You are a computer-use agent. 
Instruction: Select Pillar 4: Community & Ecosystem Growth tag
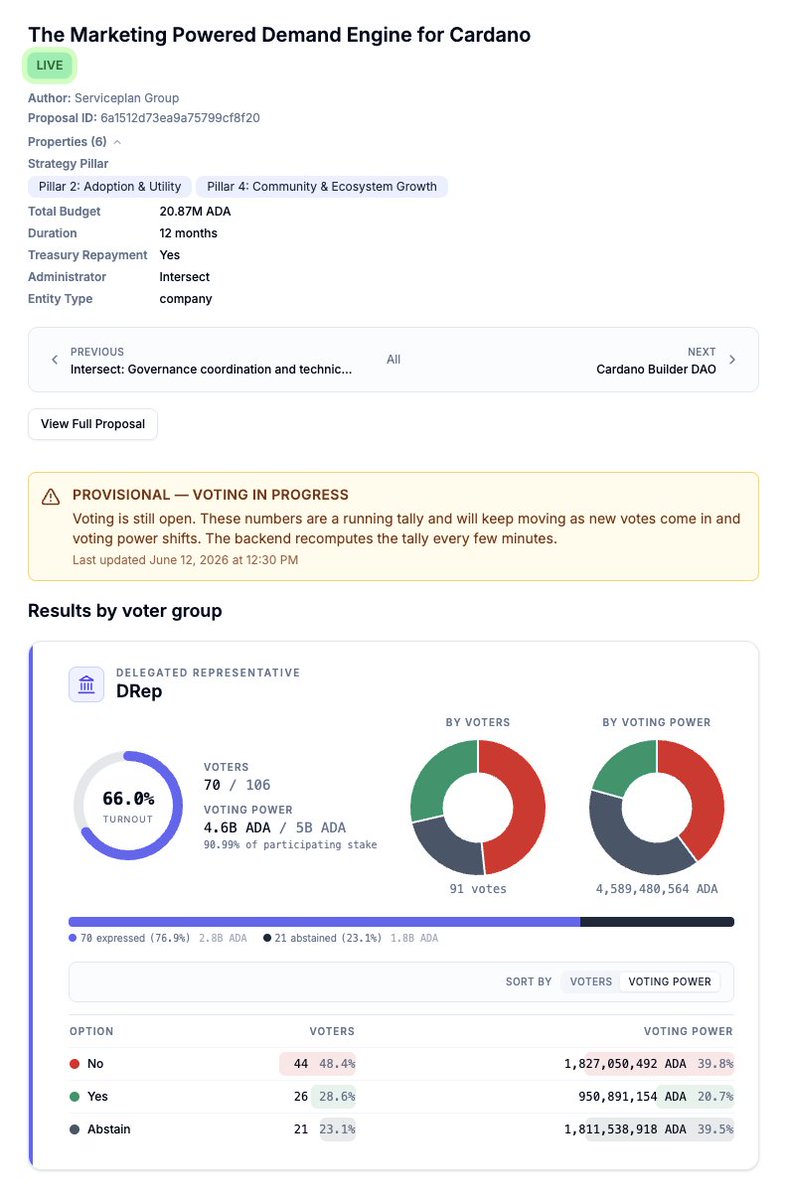click(x=322, y=186)
